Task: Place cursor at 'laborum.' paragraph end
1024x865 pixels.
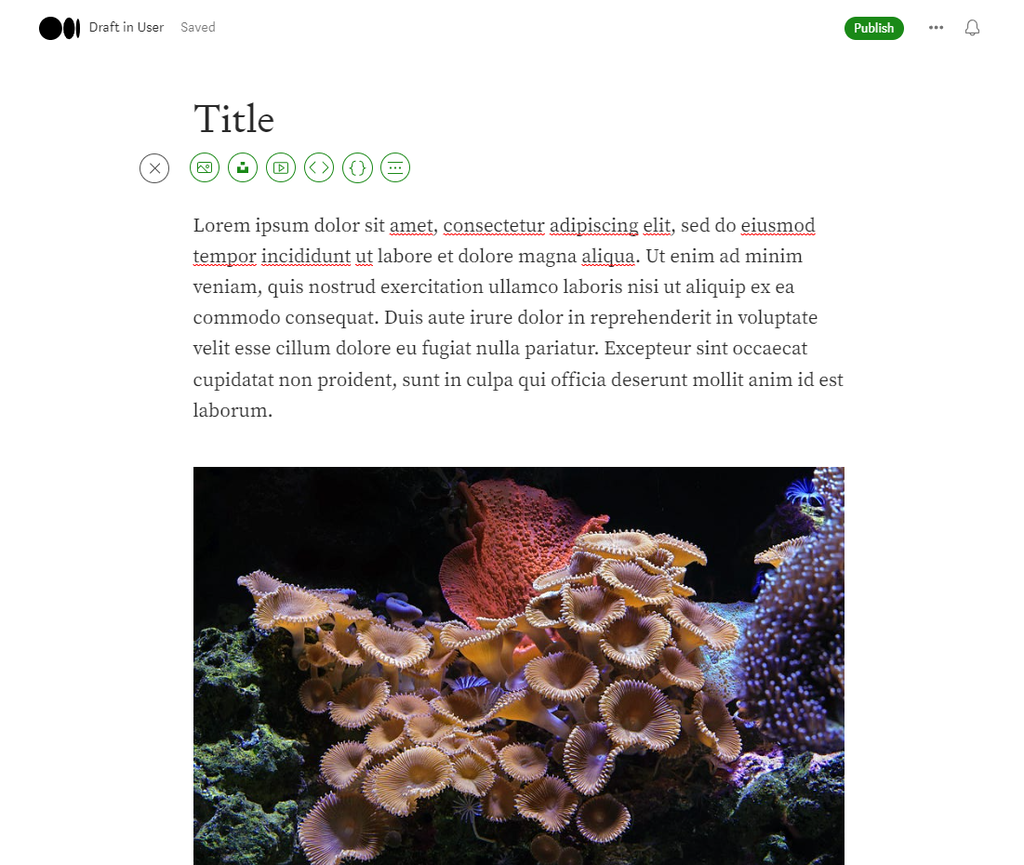Action: 272,411
